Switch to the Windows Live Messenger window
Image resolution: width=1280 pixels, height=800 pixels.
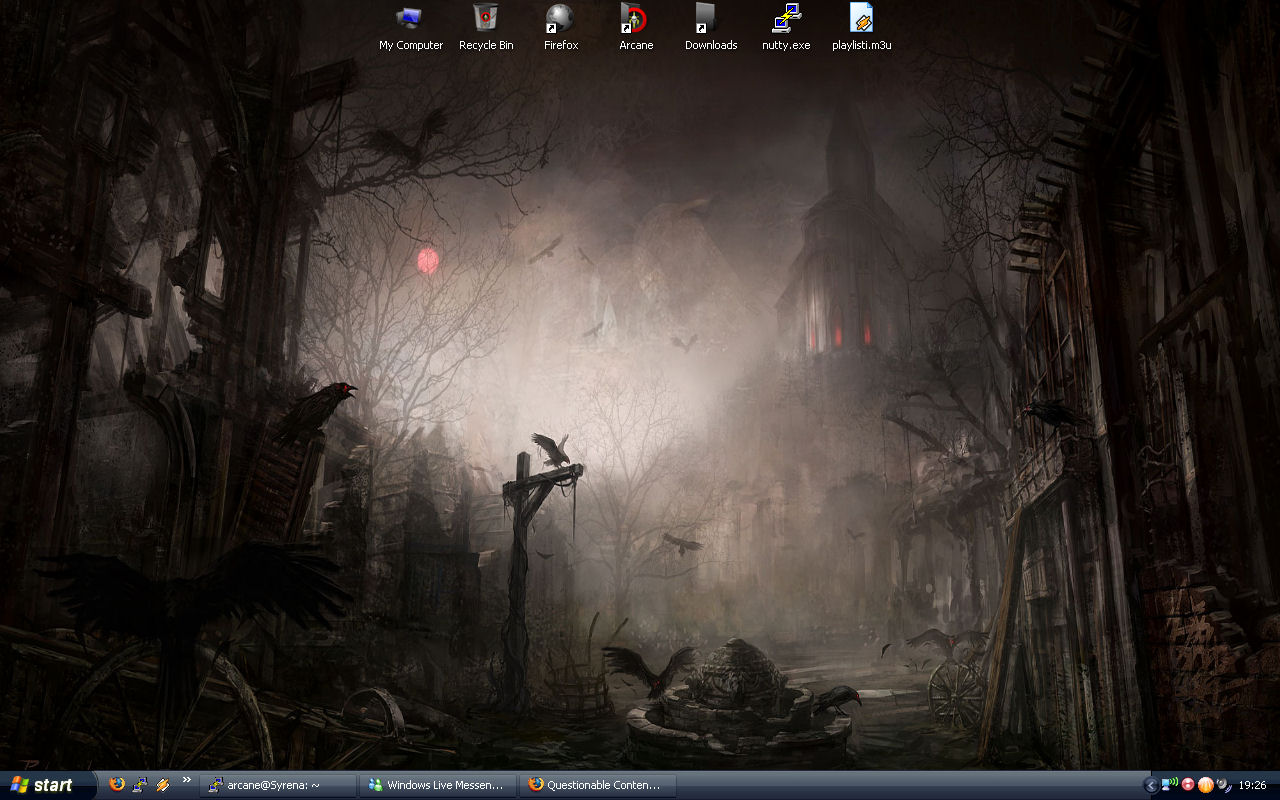coord(438,785)
